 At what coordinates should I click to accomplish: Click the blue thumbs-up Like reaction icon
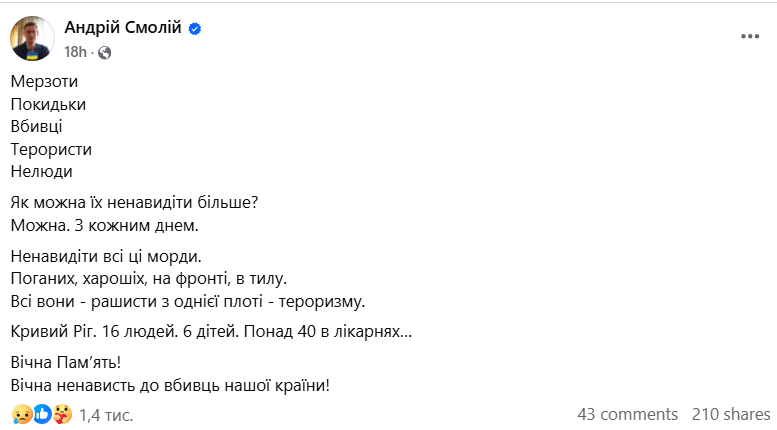pos(42,413)
